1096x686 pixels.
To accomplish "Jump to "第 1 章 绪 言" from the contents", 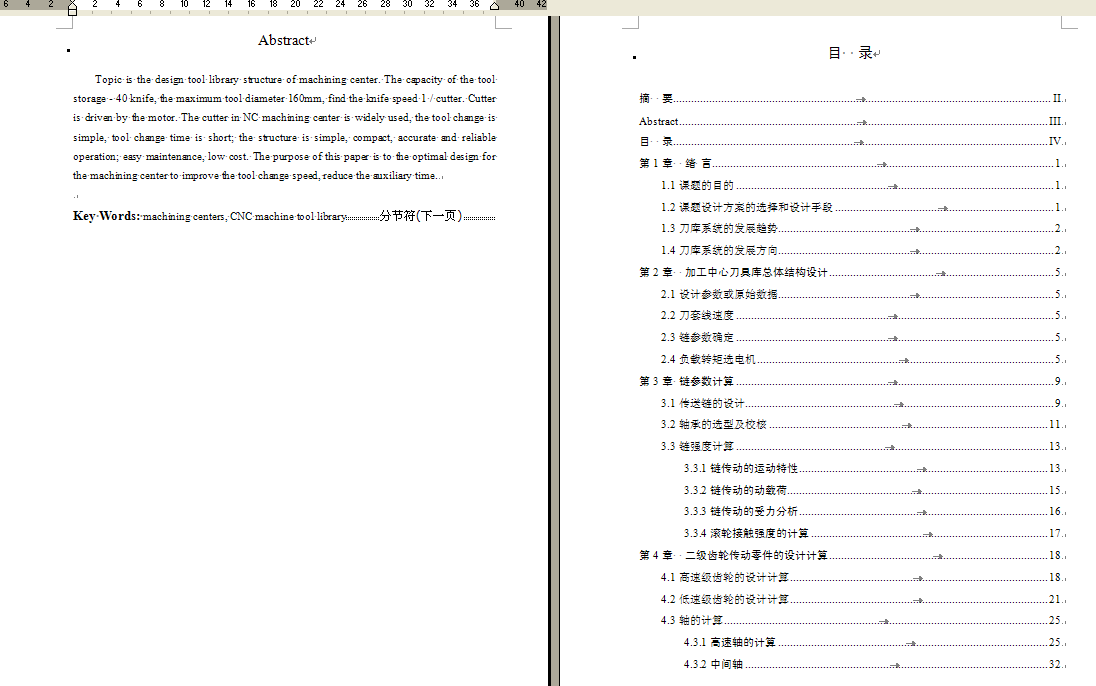I will click(x=851, y=164).
